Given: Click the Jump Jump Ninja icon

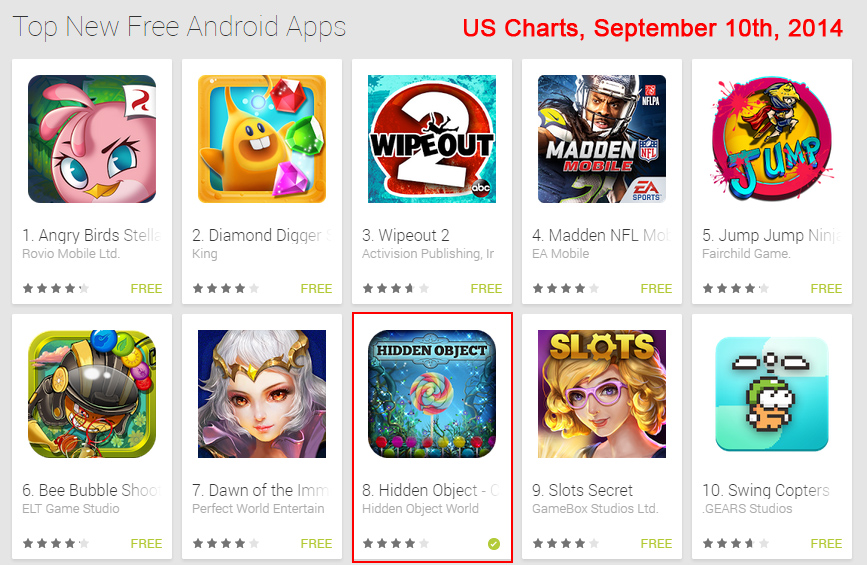Looking at the screenshot, I should [772, 139].
